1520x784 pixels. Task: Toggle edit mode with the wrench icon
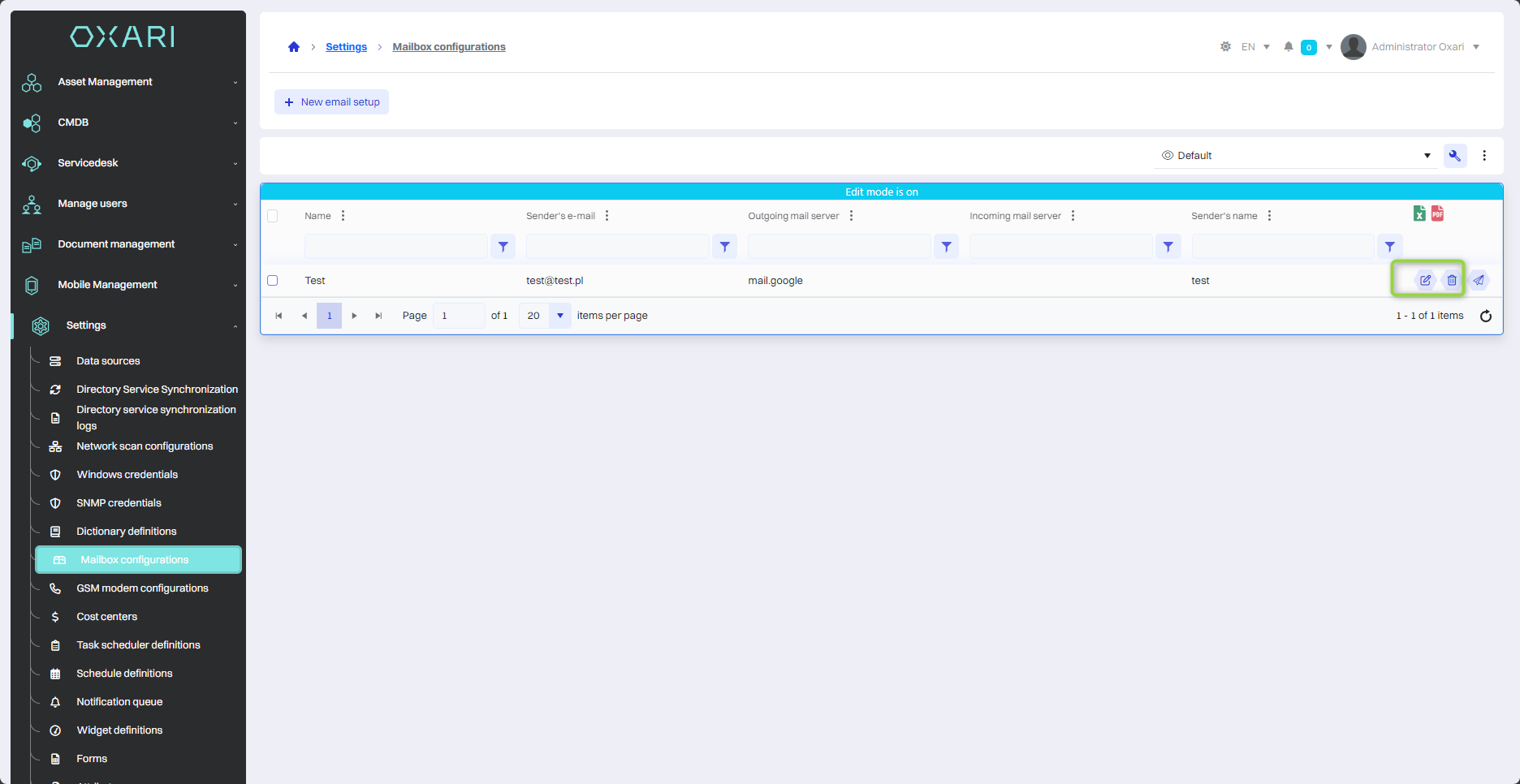[x=1454, y=156]
